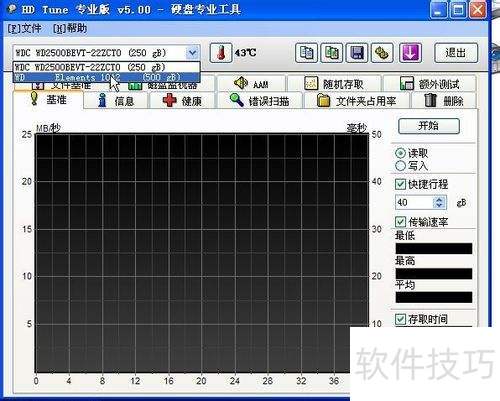Click the 最高 maximum value box

coord(434,274)
